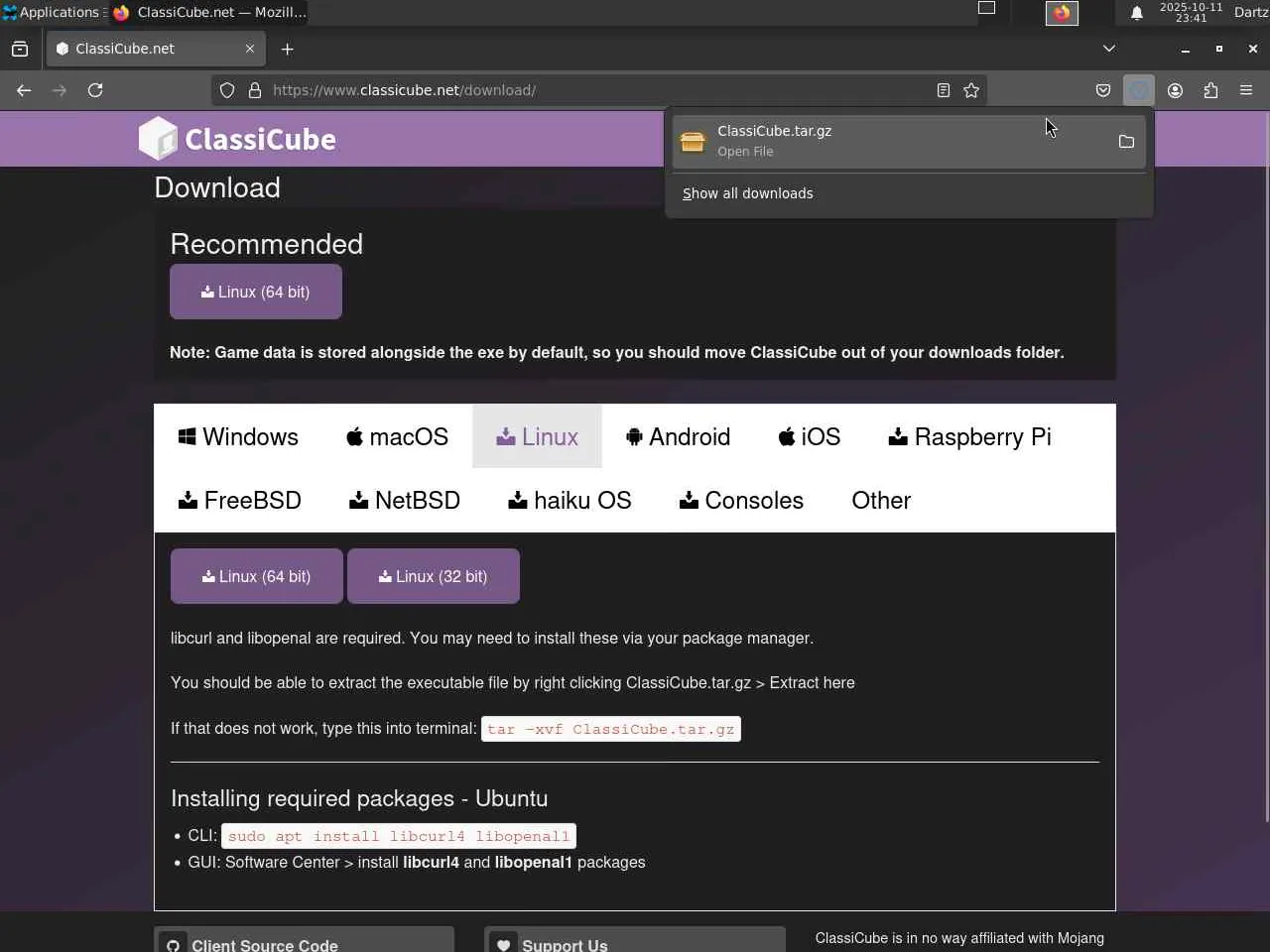This screenshot has width=1270, height=952.
Task: Click the Installing required packages - Ubuntu heading
Action: (359, 798)
